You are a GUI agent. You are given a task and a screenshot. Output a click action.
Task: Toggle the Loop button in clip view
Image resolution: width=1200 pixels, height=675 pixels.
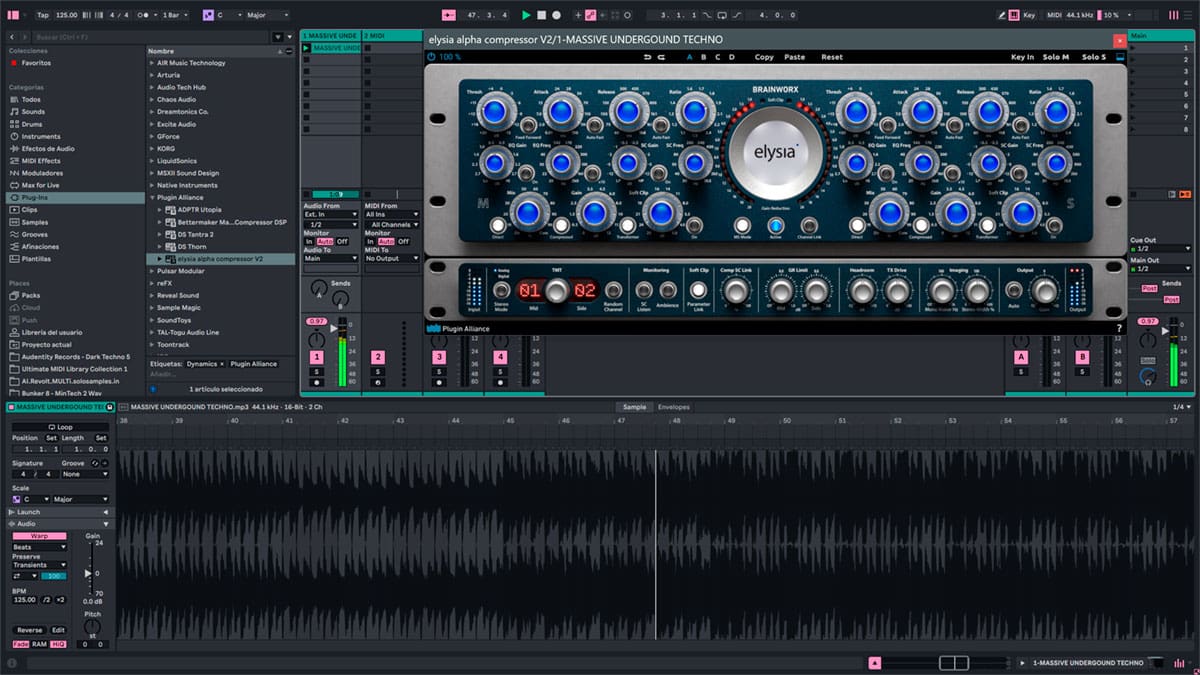coord(60,427)
